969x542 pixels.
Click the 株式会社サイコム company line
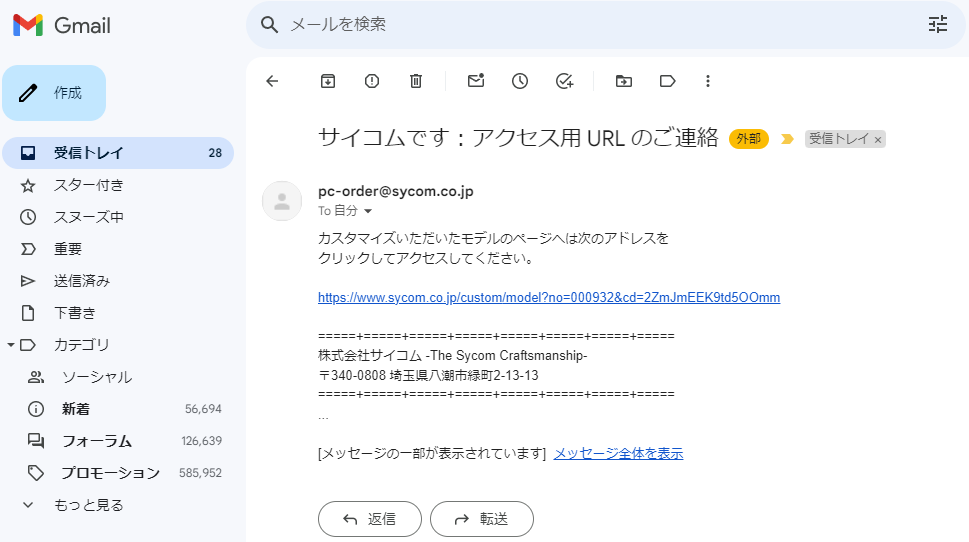click(452, 355)
